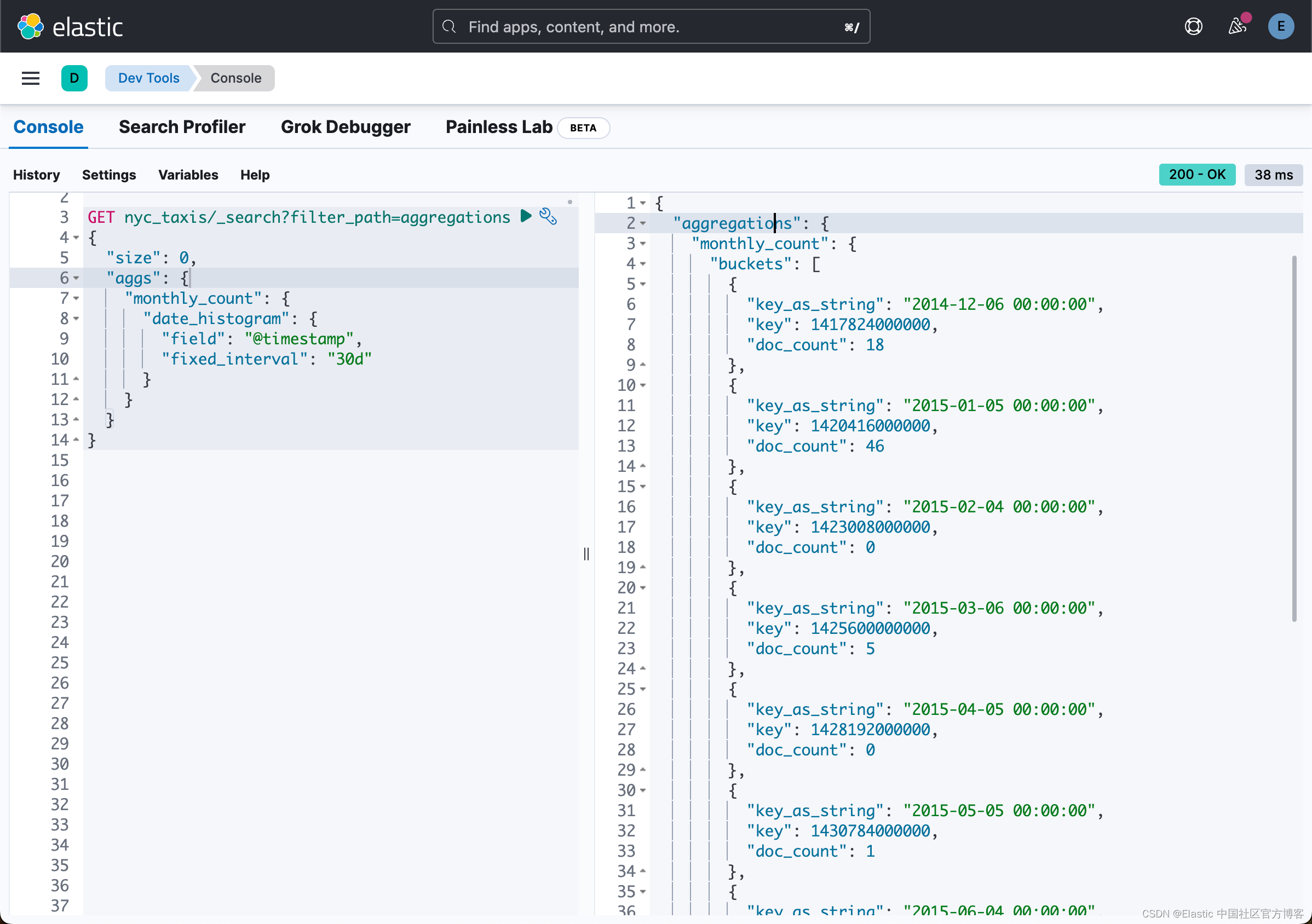Open the Painless Lab beta tab
Image resolution: width=1312 pixels, height=924 pixels.
pyautogui.click(x=498, y=127)
